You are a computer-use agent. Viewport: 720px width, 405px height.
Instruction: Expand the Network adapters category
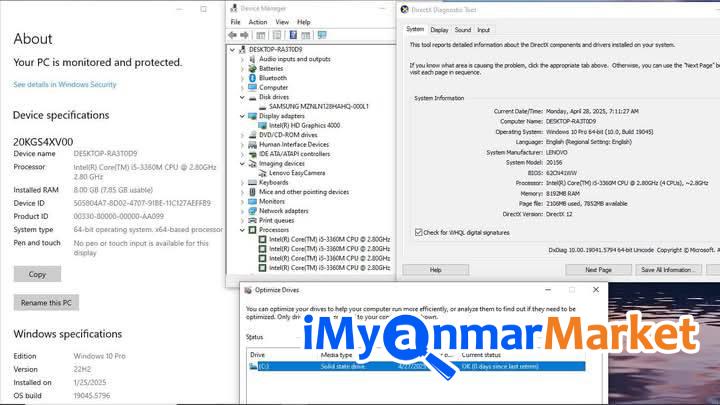coord(242,211)
